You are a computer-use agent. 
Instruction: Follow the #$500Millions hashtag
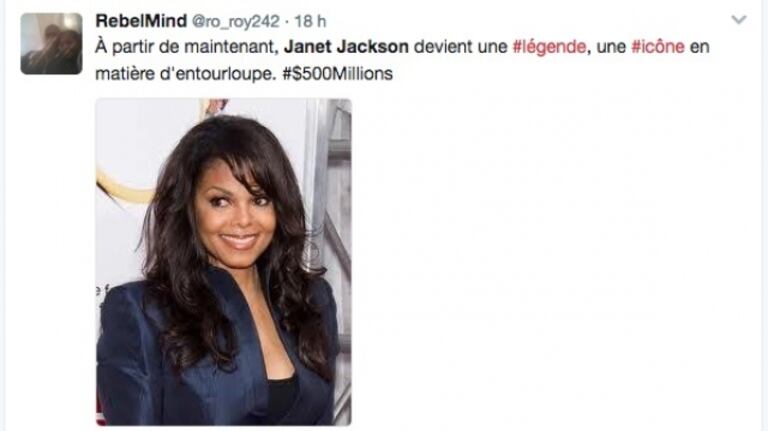pos(338,73)
